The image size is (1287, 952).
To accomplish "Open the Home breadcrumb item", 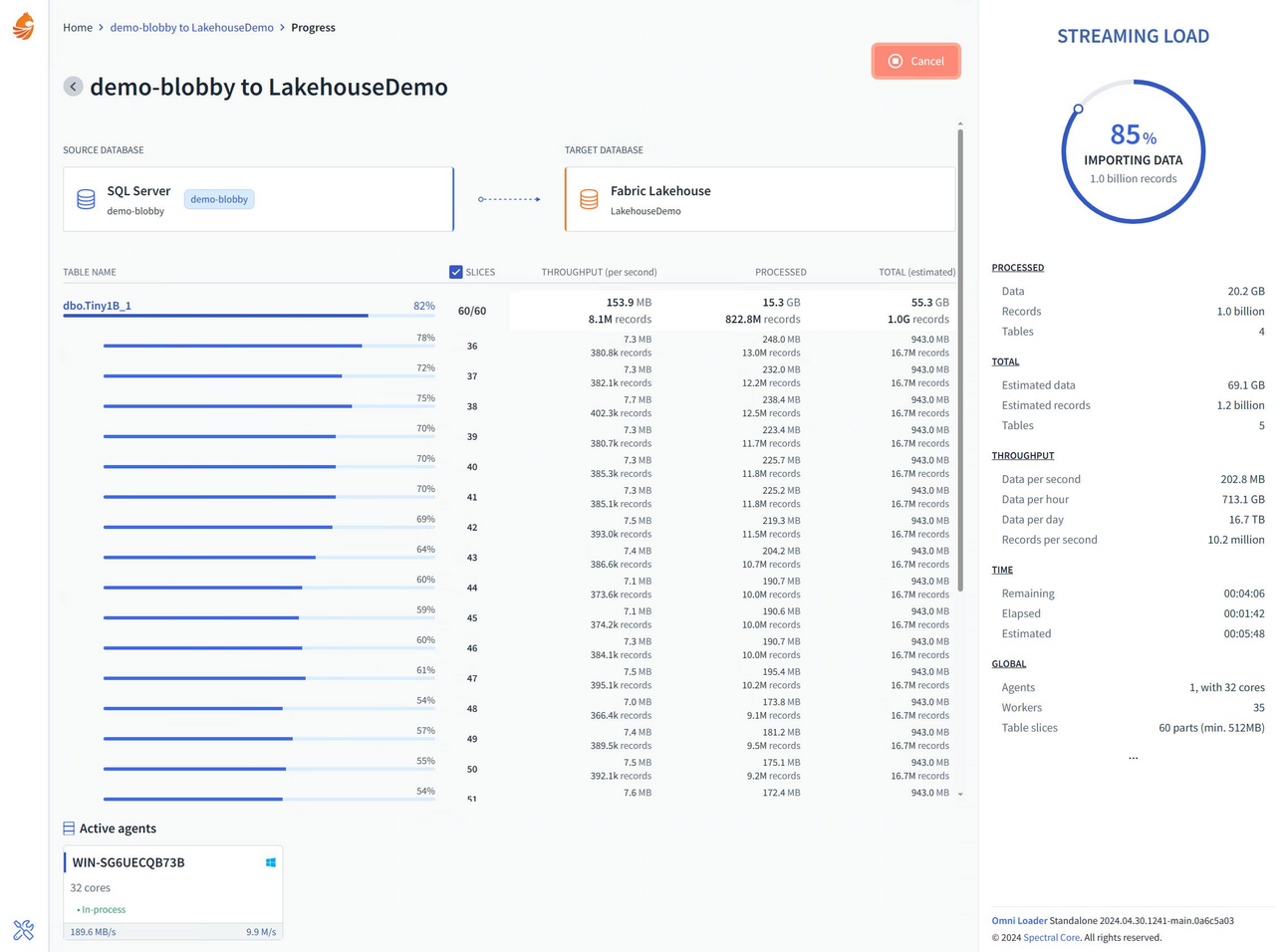I will coord(78,27).
